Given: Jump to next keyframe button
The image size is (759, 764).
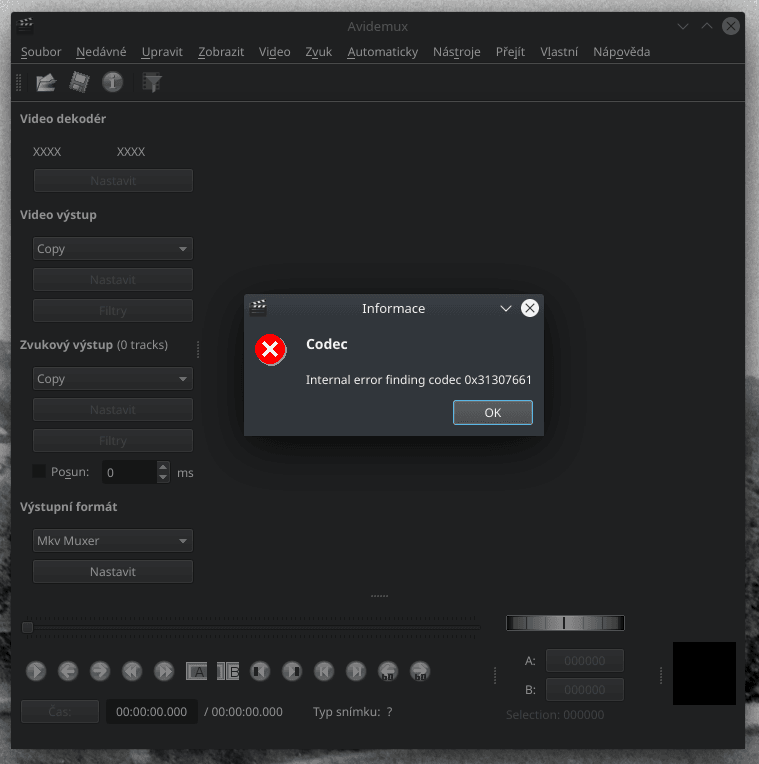Looking at the screenshot, I should 164,671.
